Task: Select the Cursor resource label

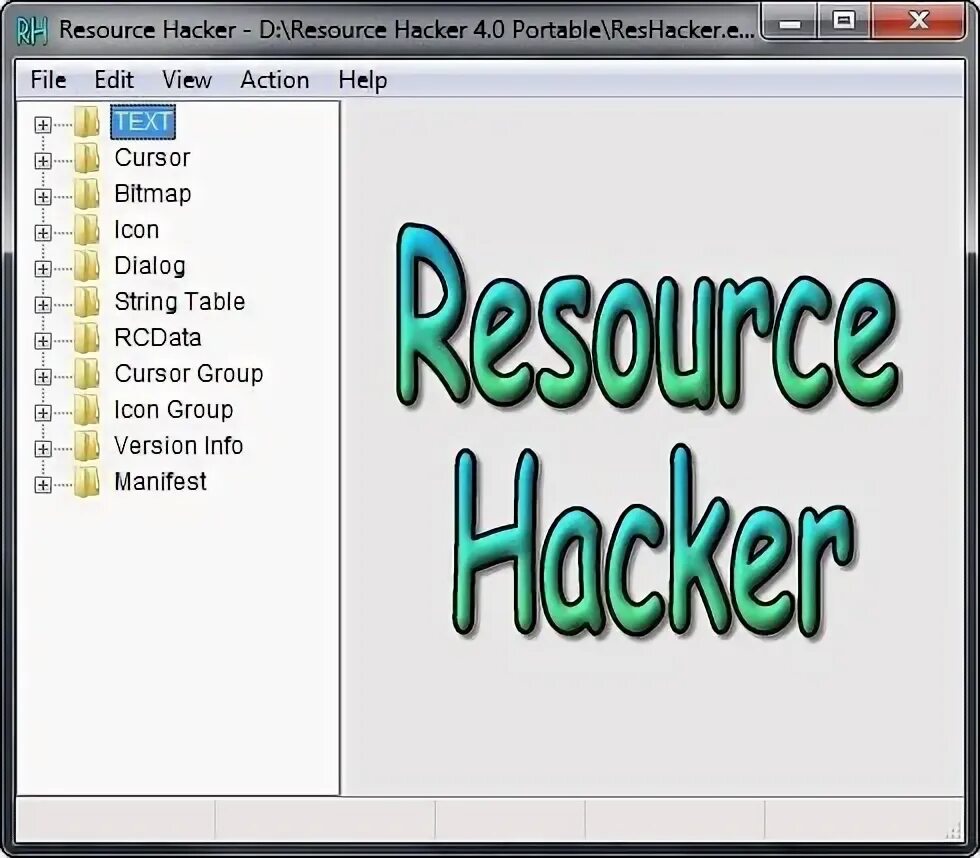Action: [152, 158]
